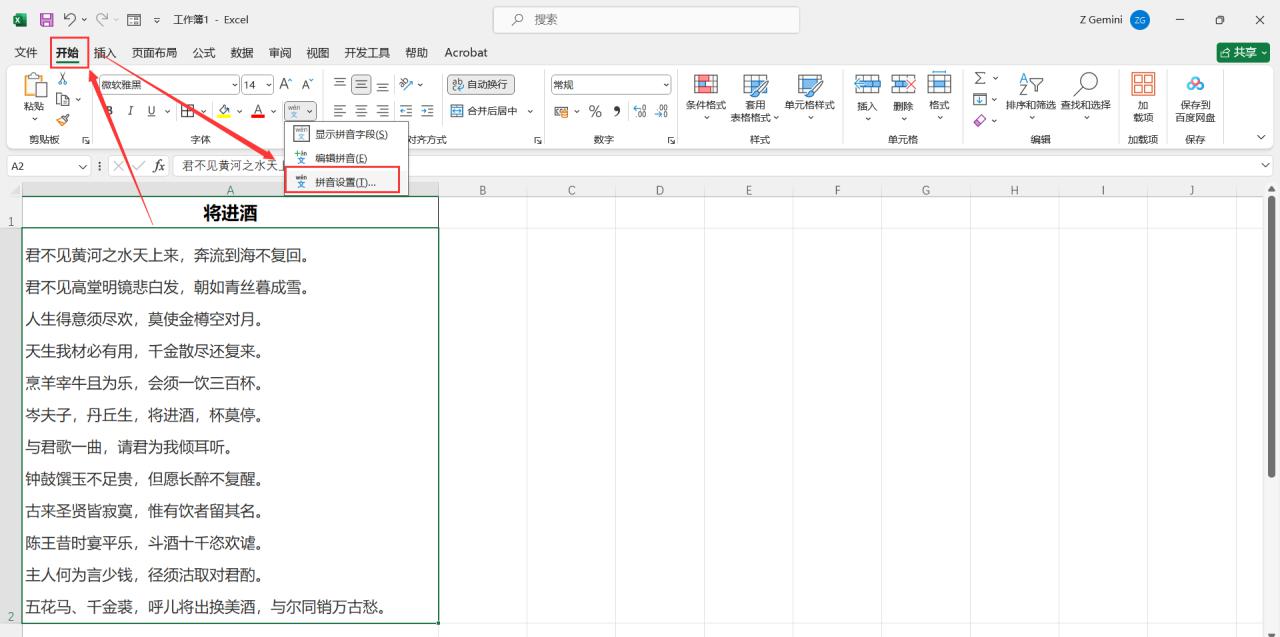Click the Copy icon in clipboard group
Viewport: 1280px width, 637px height.
point(62,99)
